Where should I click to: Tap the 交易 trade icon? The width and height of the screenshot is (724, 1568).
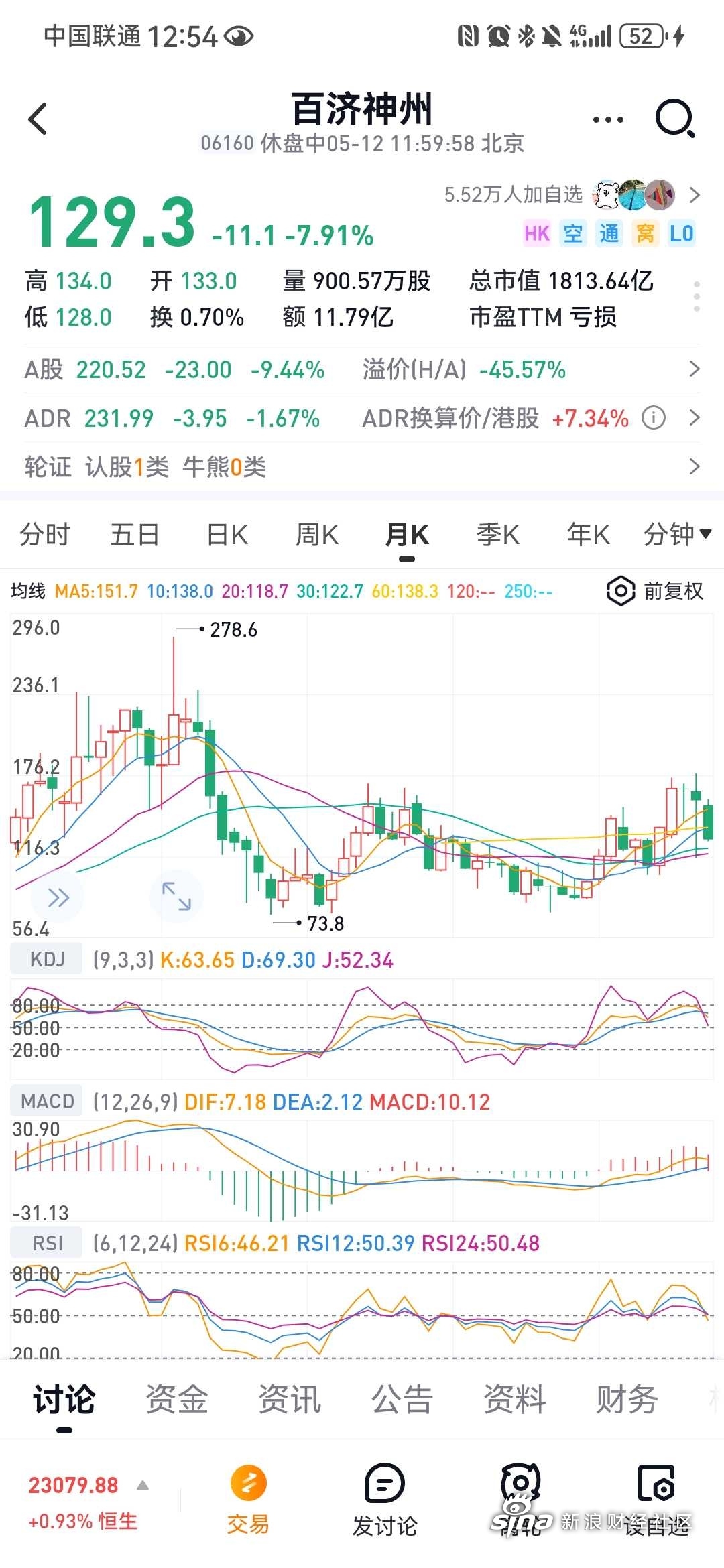(x=248, y=1484)
